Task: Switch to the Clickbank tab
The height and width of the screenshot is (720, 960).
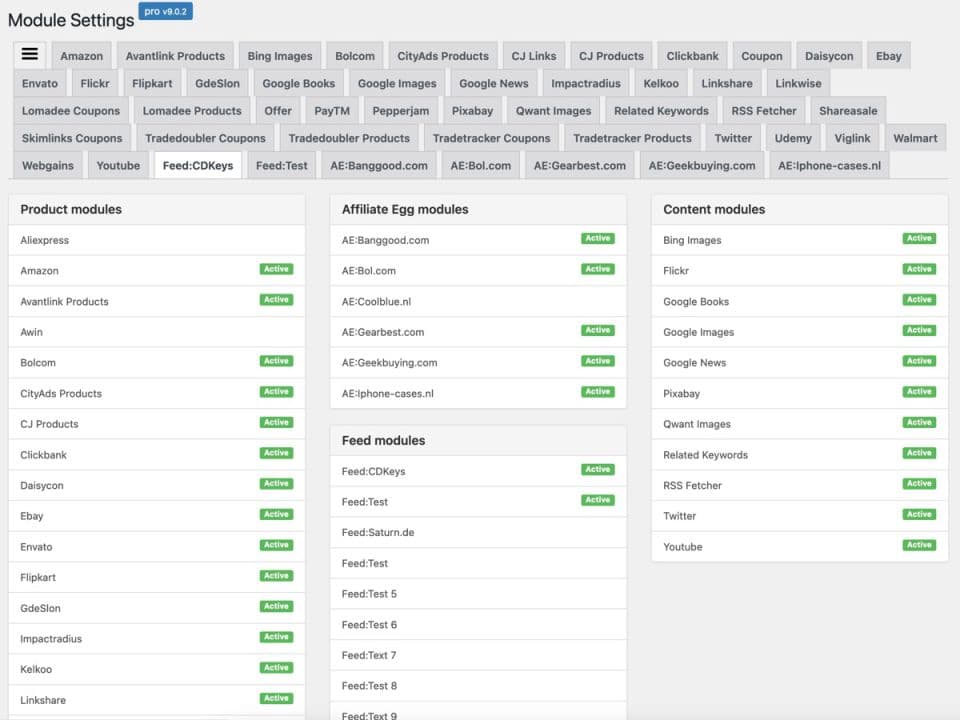Action: [x=692, y=56]
